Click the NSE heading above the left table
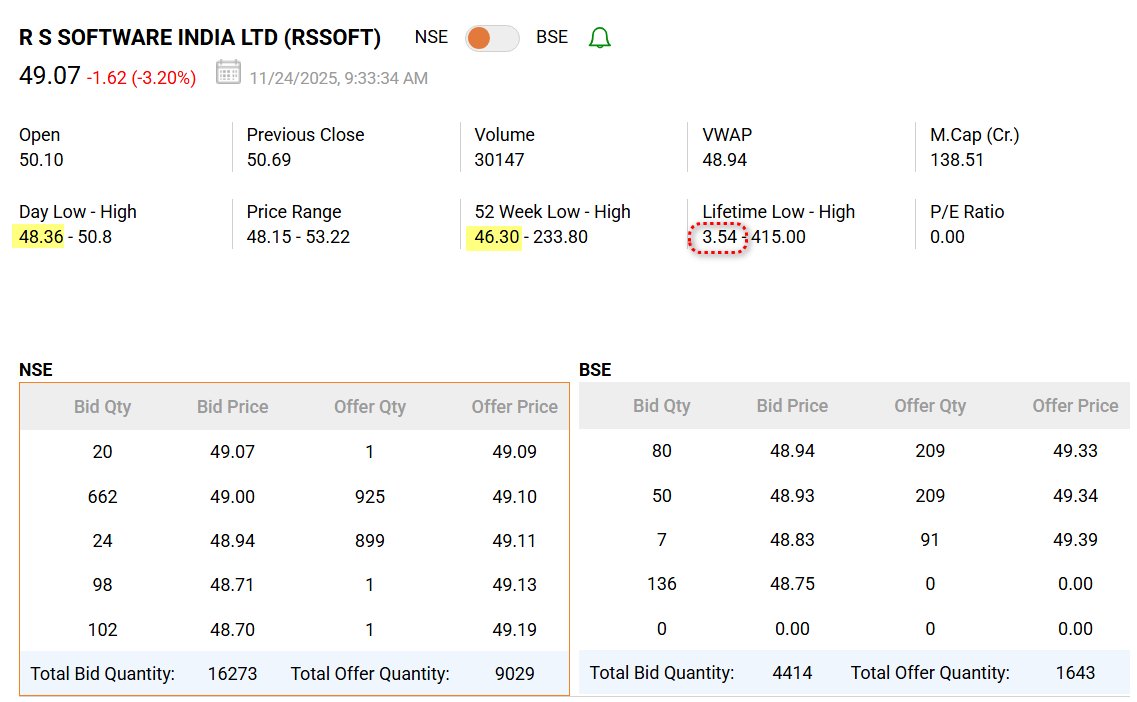Image resolution: width=1137 pixels, height=702 pixels. click(36, 370)
